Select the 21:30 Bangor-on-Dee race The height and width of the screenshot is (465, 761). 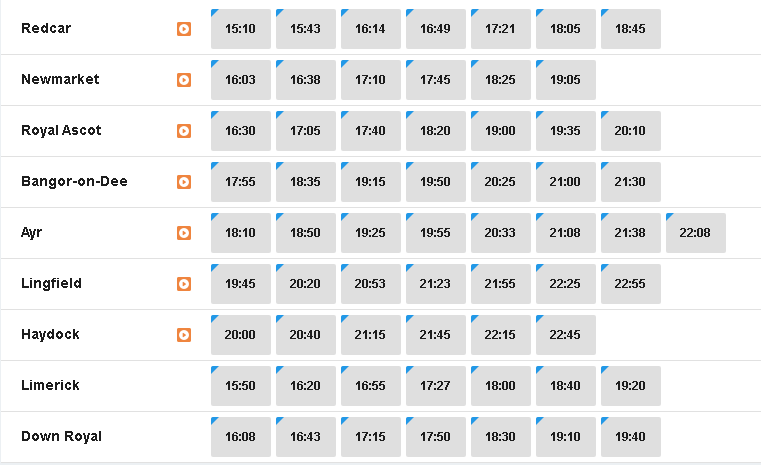(x=631, y=182)
